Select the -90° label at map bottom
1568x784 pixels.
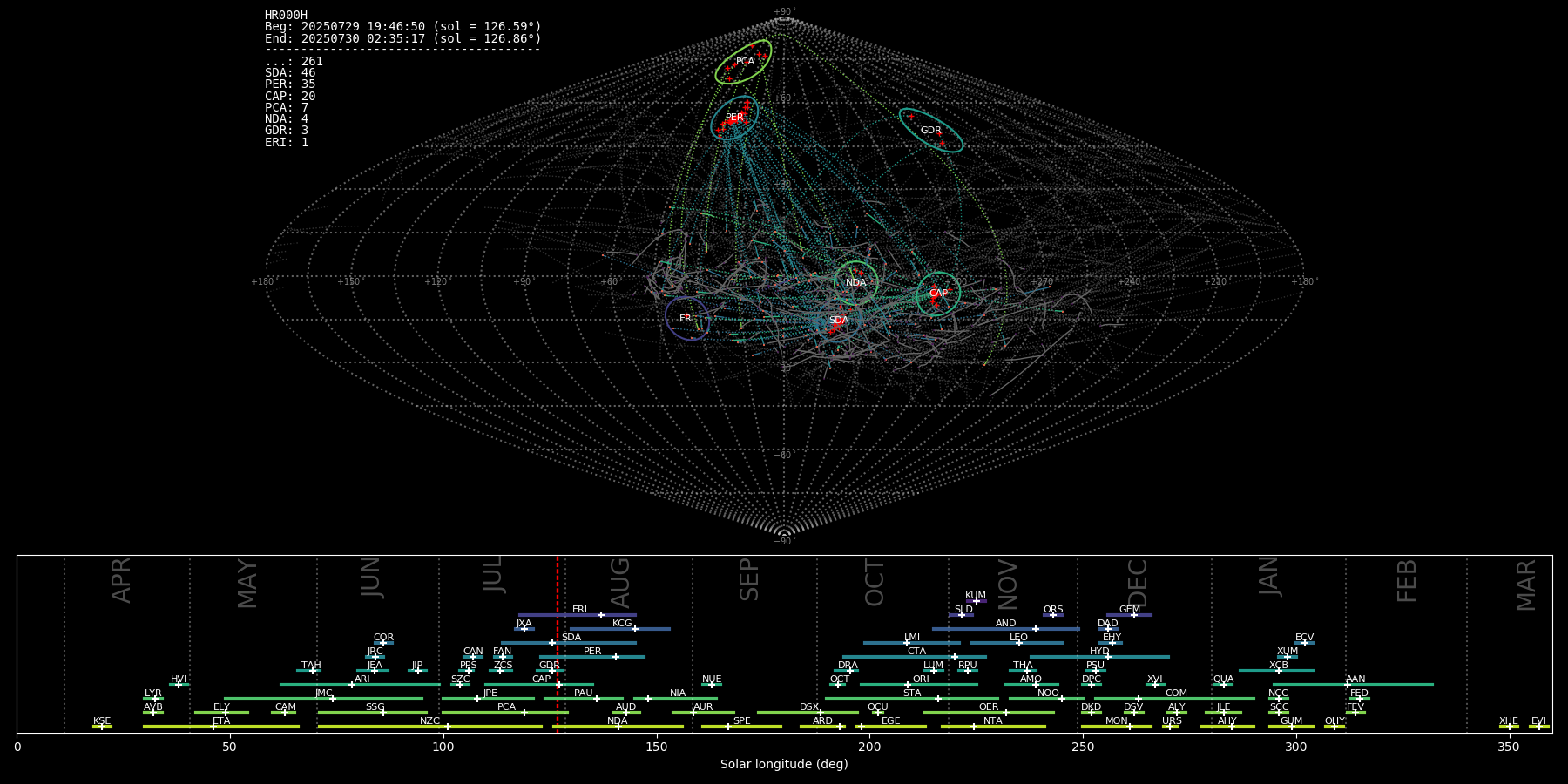[x=784, y=542]
